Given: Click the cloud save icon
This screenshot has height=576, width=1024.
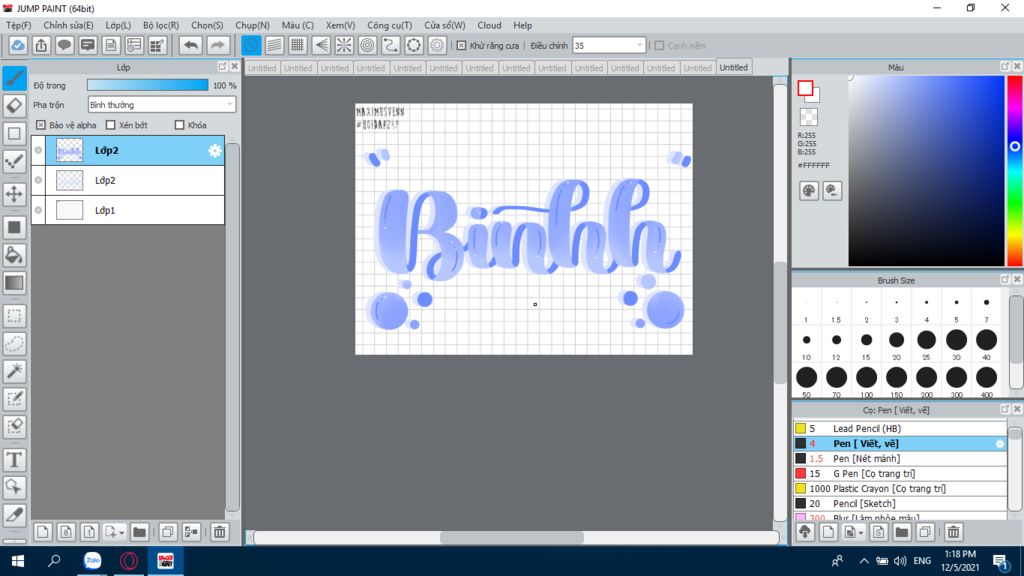Looking at the screenshot, I should point(18,45).
